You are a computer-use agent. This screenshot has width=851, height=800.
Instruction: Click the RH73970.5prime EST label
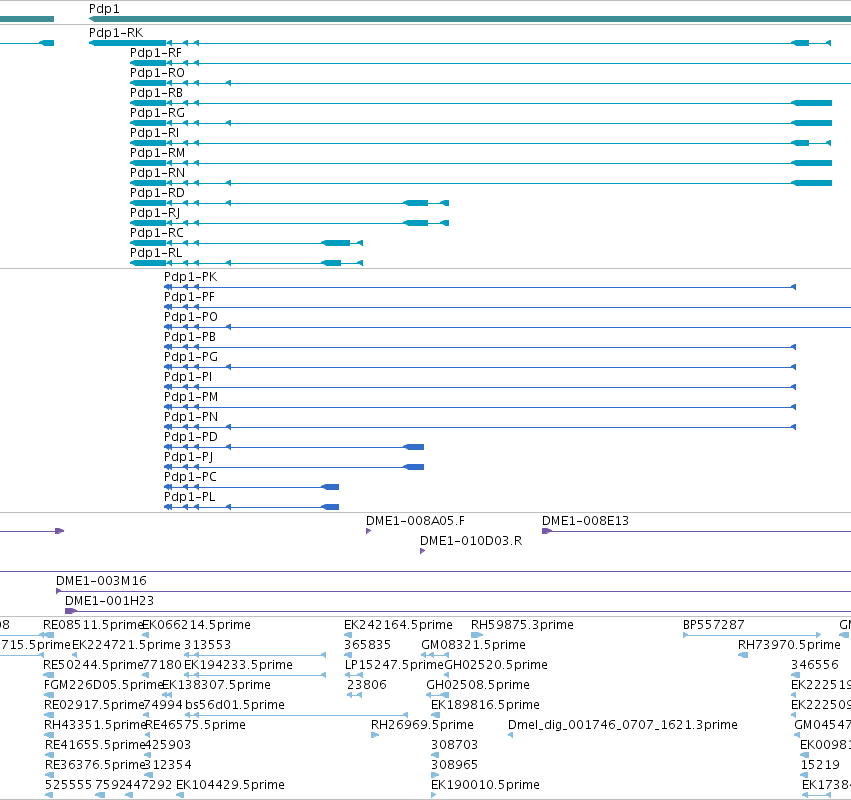(789, 645)
